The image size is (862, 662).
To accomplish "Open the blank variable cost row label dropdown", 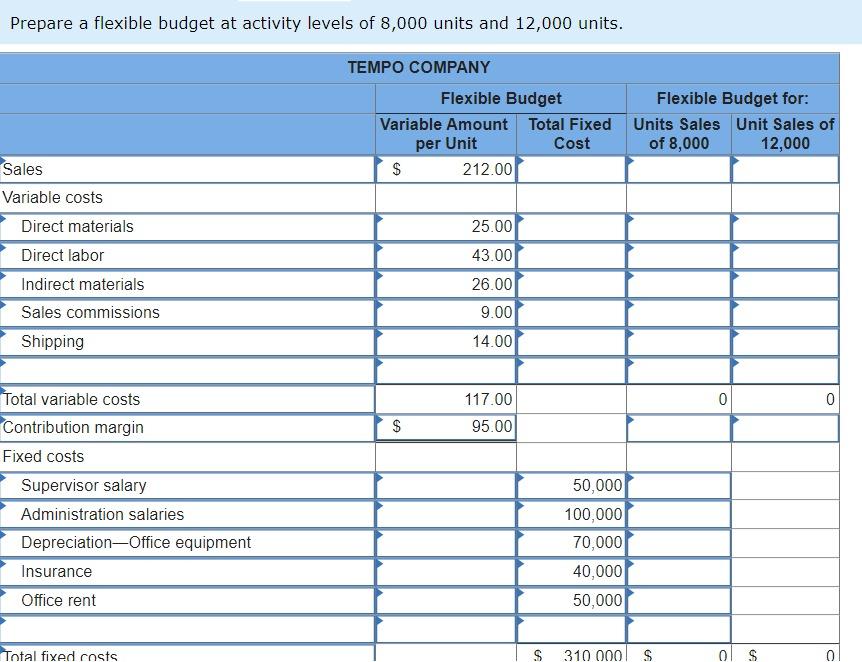I will (187, 371).
